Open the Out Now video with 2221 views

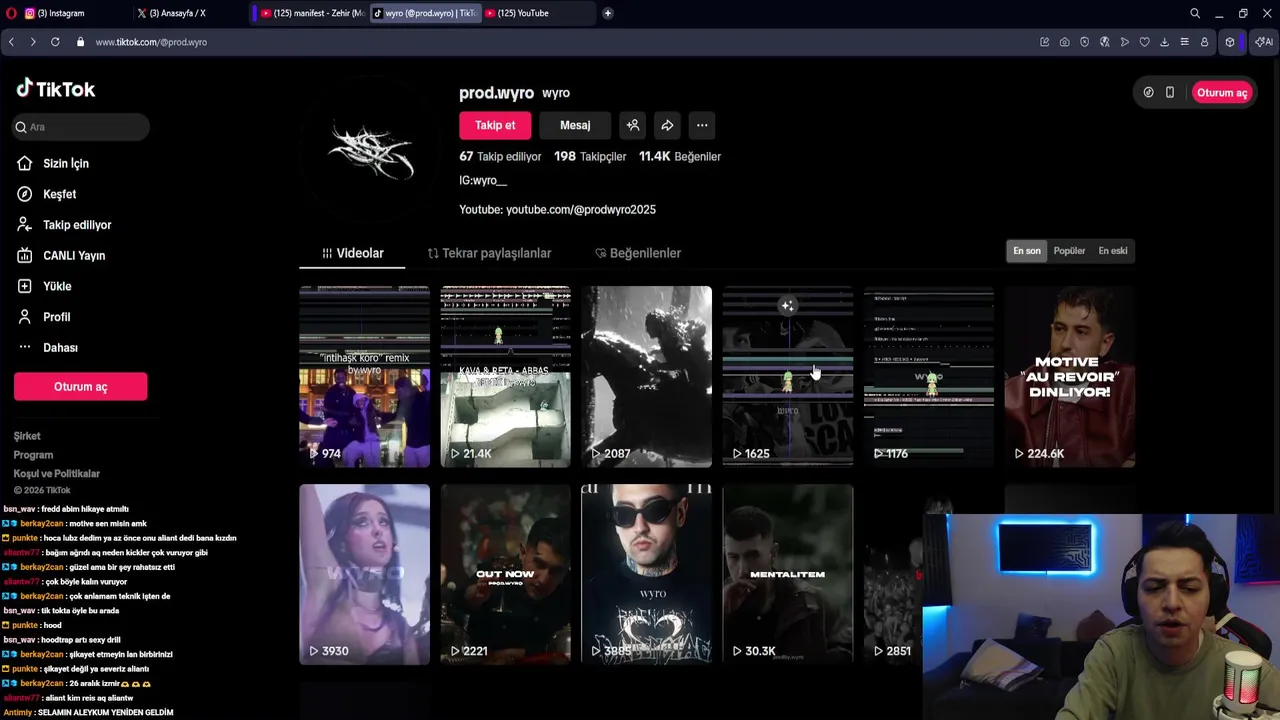tap(506, 575)
